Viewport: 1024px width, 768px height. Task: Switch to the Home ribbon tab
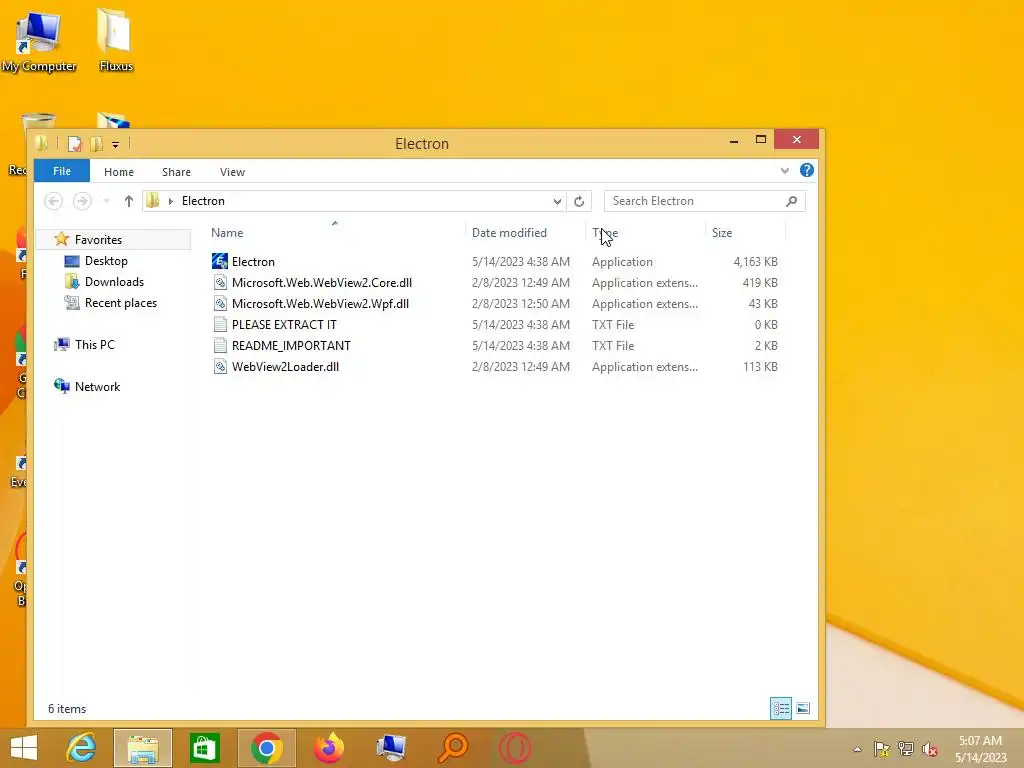click(x=119, y=172)
